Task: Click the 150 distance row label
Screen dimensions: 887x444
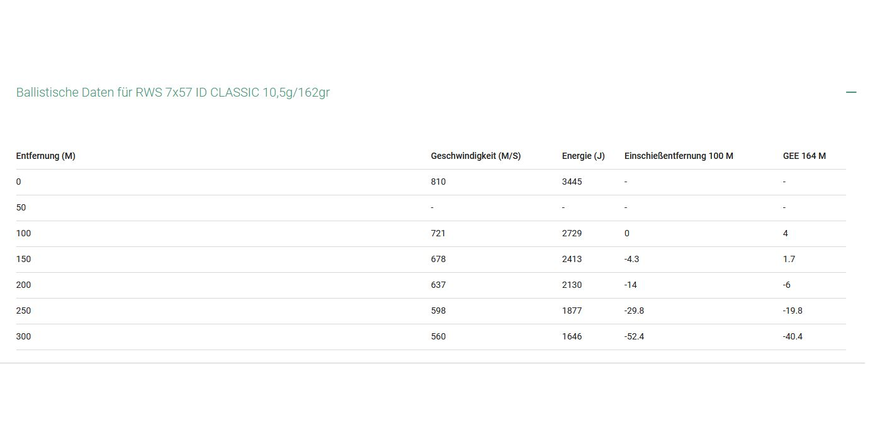Action: (x=24, y=259)
